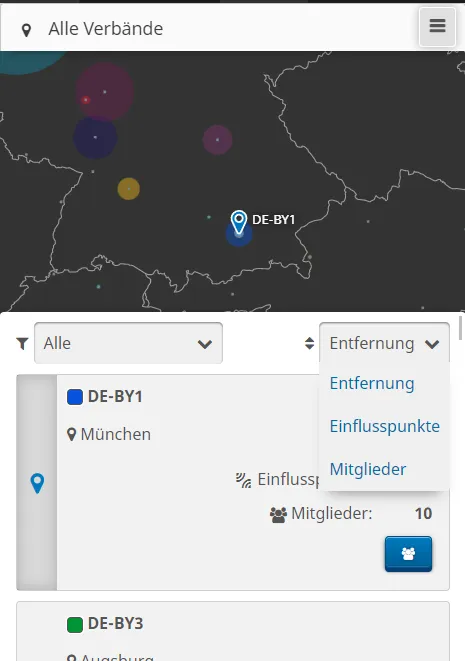Open the DE-BY3 association title
This screenshot has height=661, width=465.
point(116,623)
